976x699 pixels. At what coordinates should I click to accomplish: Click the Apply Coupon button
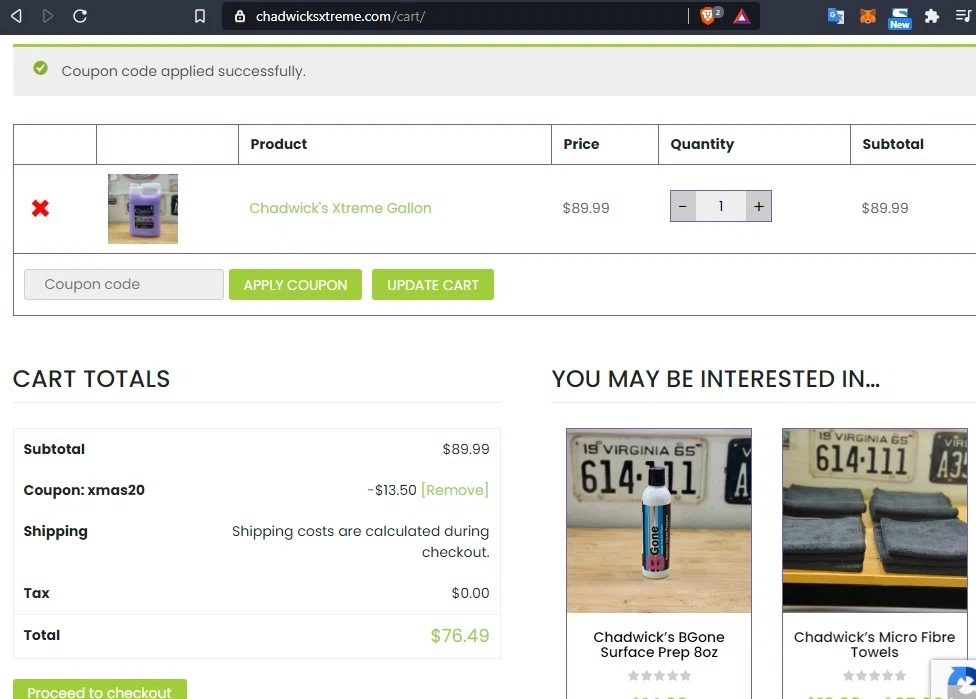pyautogui.click(x=295, y=284)
